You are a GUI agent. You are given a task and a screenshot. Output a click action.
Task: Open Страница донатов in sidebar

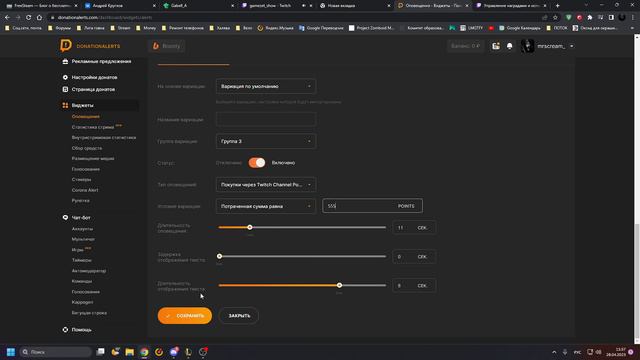[93, 89]
